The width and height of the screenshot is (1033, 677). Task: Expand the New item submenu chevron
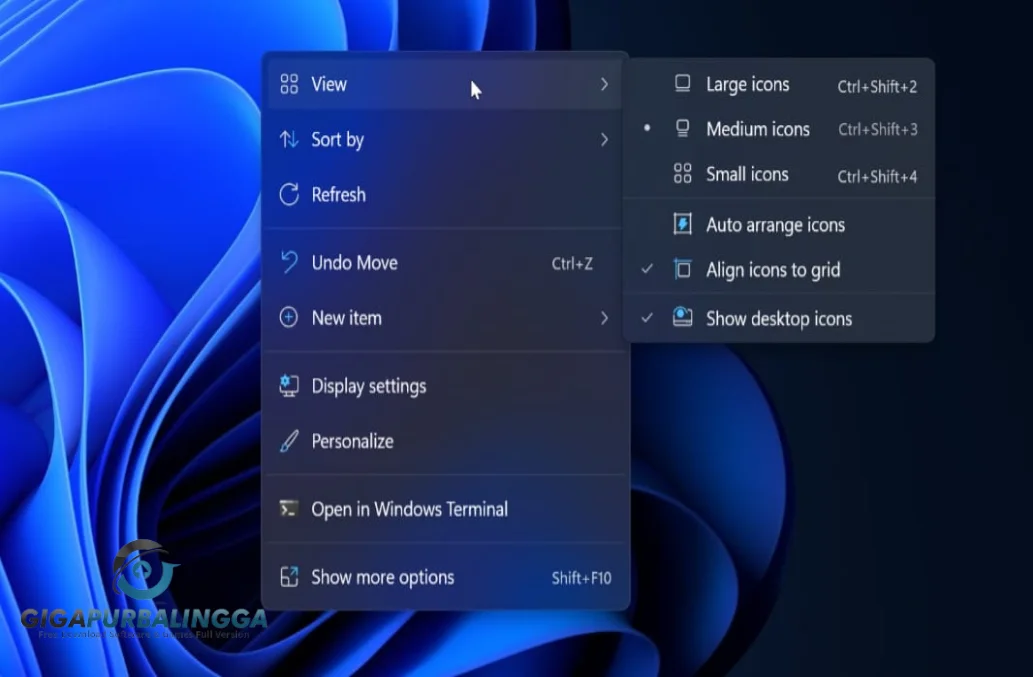click(604, 318)
